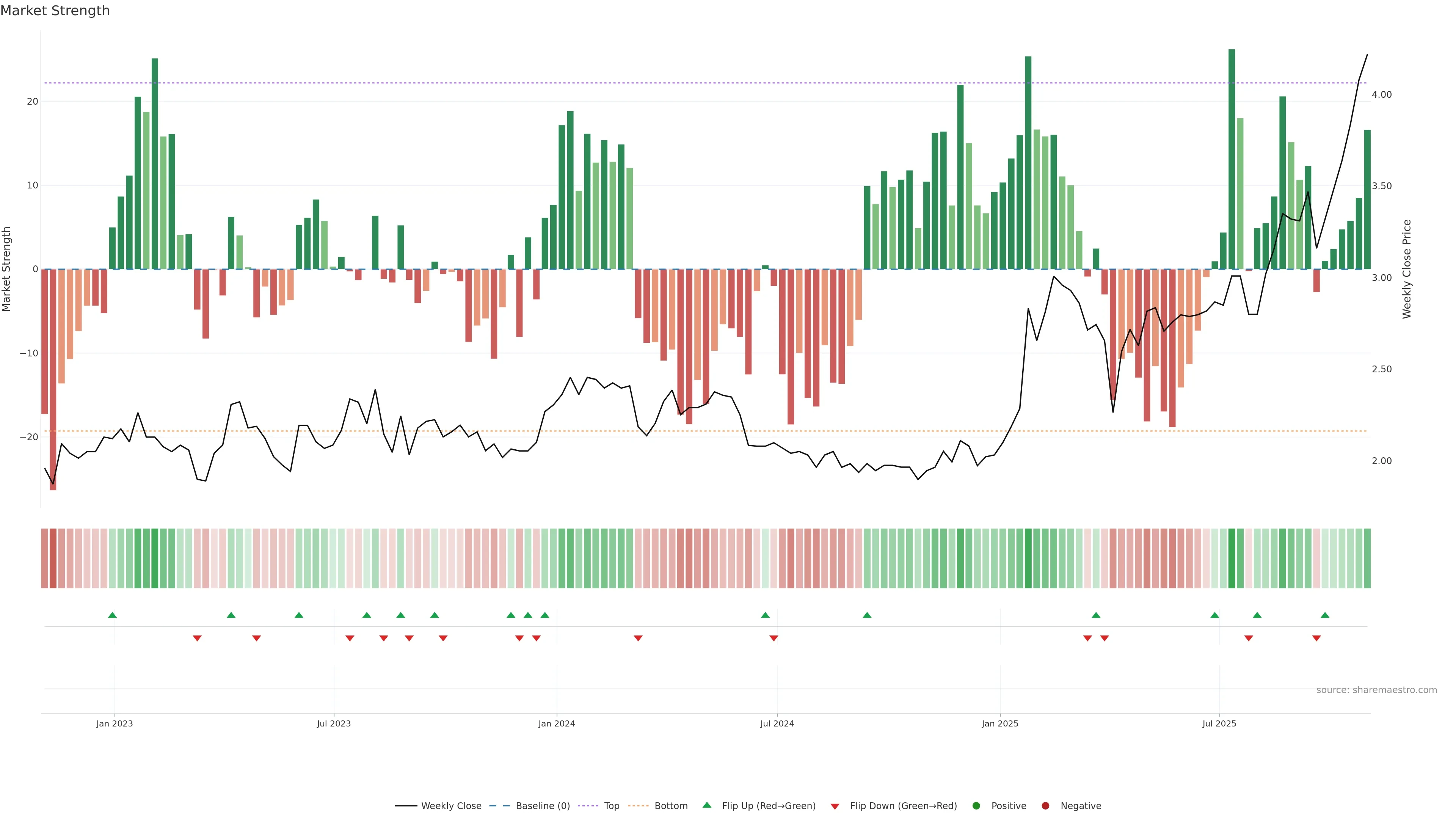Click the last green flip-up triangle marker
1456x819 pixels.
[x=1325, y=615]
